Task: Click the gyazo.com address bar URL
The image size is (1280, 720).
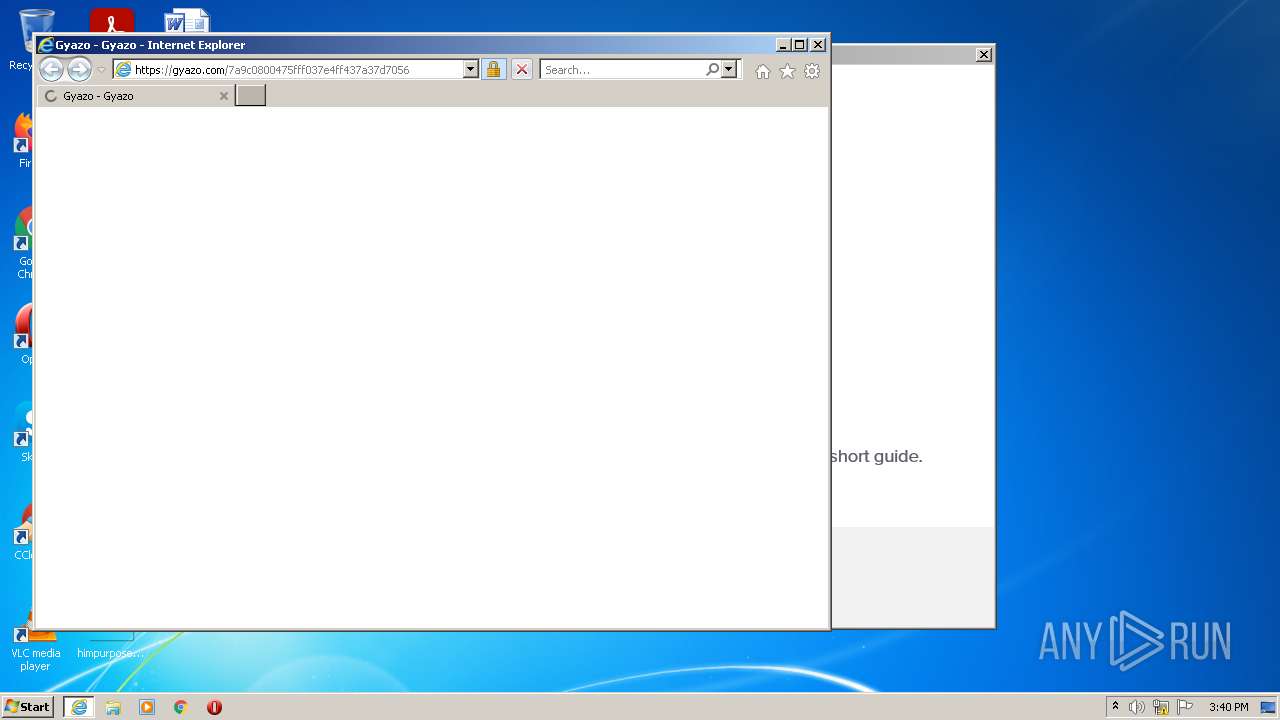Action: click(271, 70)
